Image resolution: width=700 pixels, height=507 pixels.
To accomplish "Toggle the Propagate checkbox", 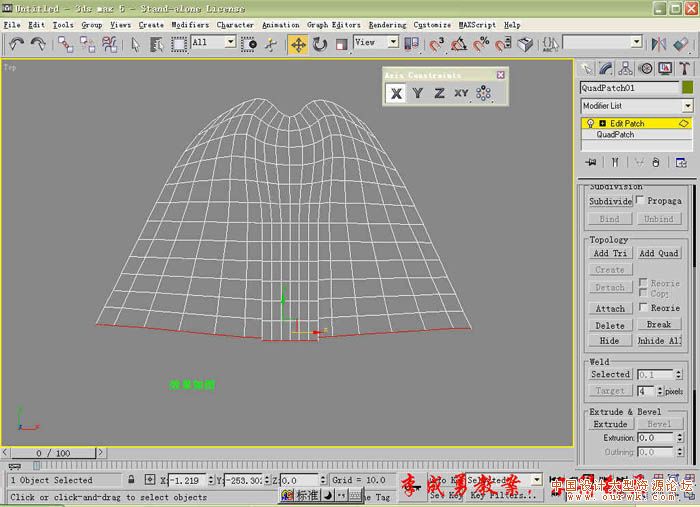I will coord(640,200).
